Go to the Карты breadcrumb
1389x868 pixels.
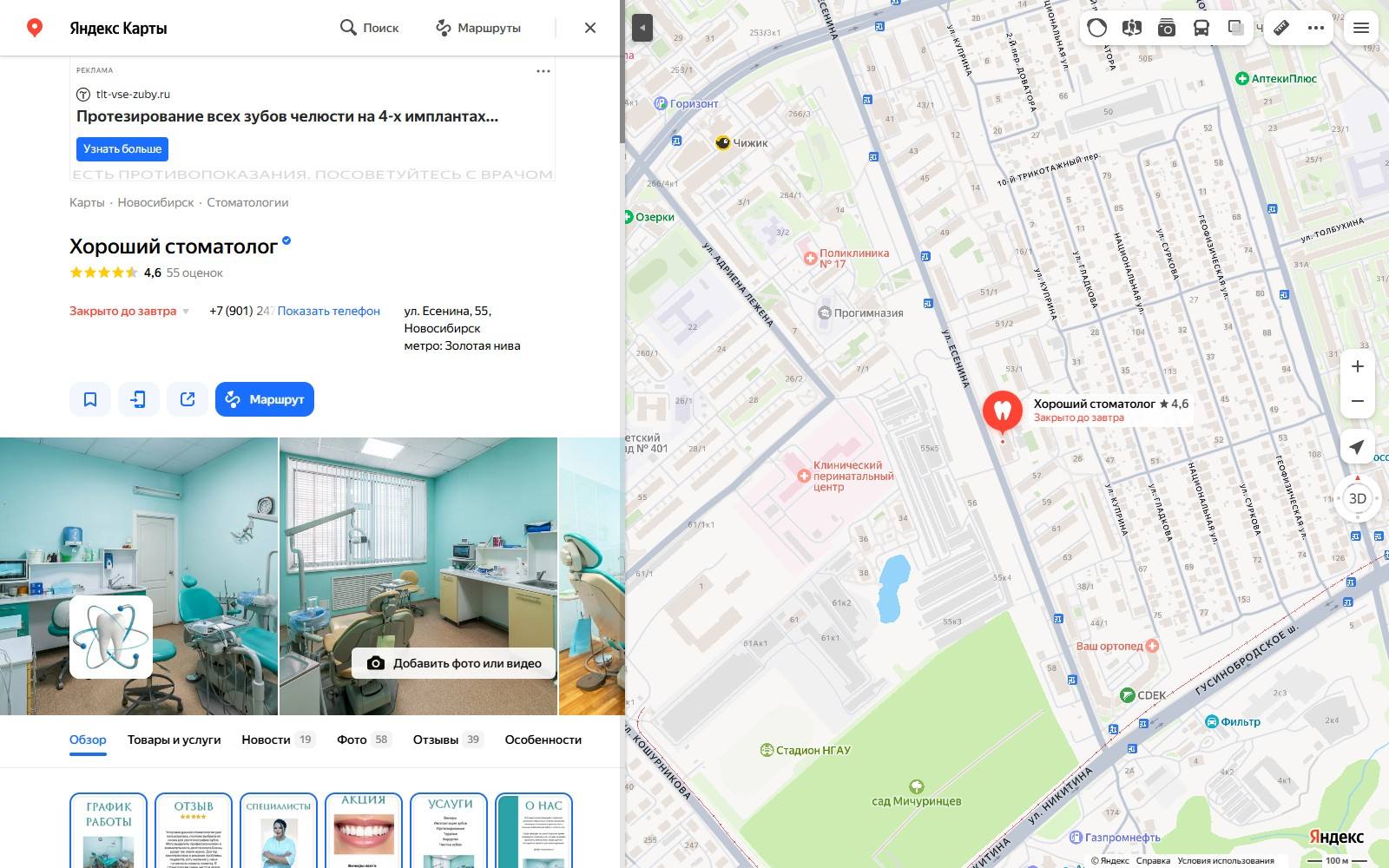pos(87,202)
